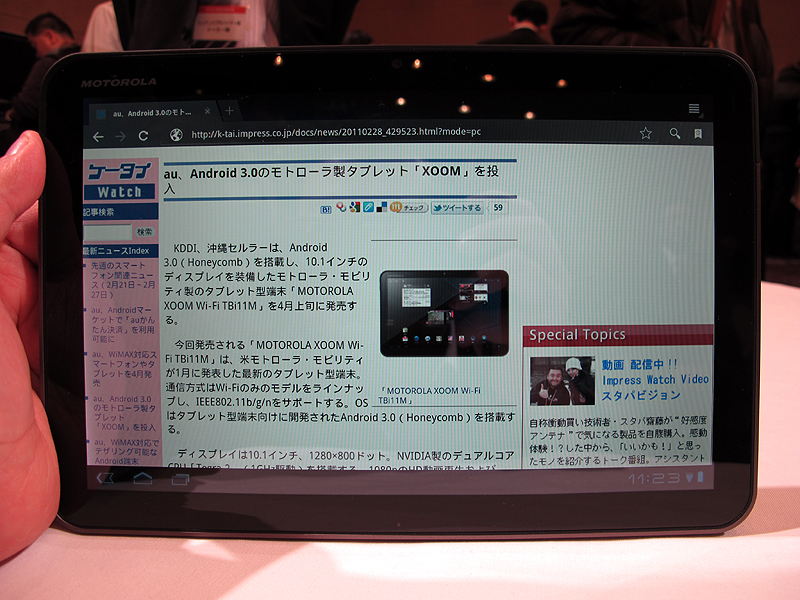Screen dimensions: 800x600
Task: Close the 'au, Android 3.0' tab
Action: (x=208, y=111)
